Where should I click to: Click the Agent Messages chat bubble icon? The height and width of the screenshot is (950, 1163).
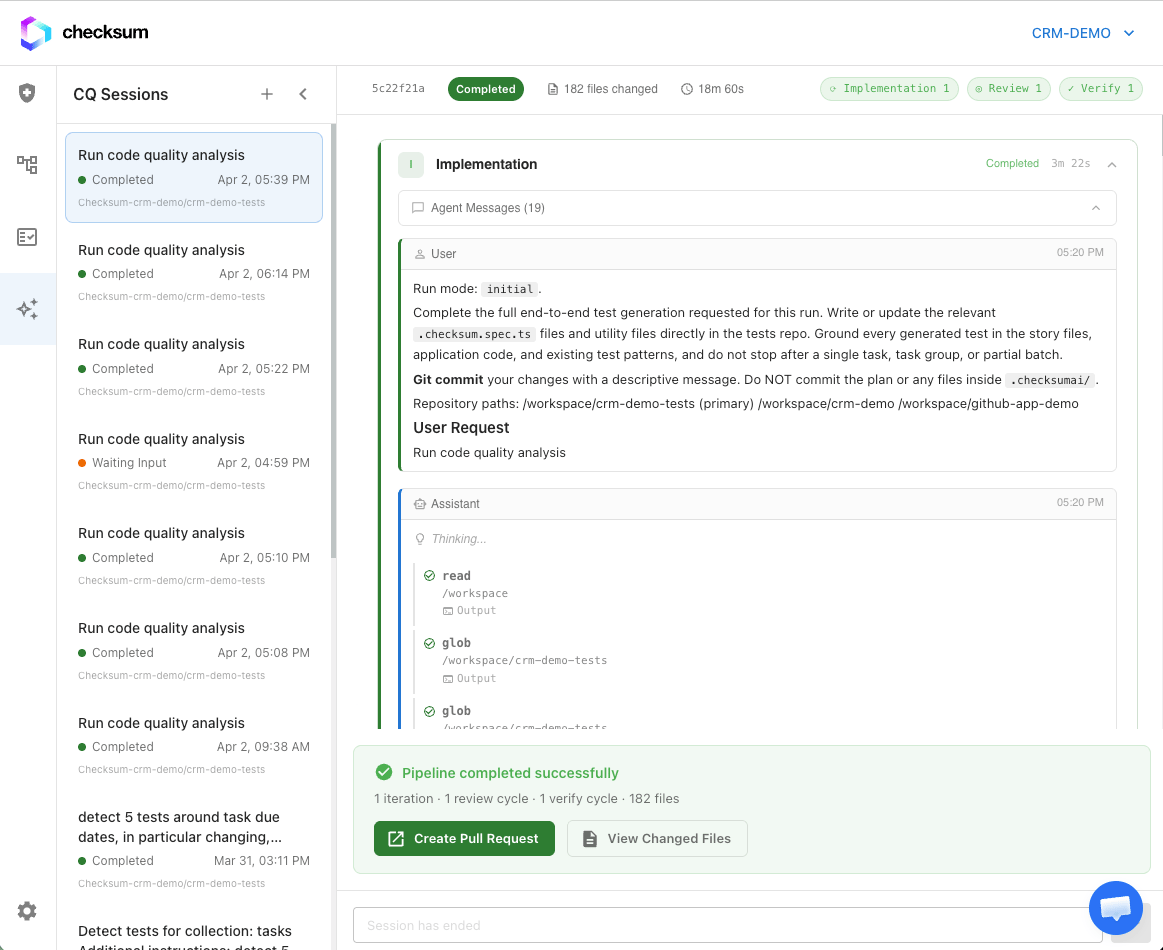tap(418, 208)
